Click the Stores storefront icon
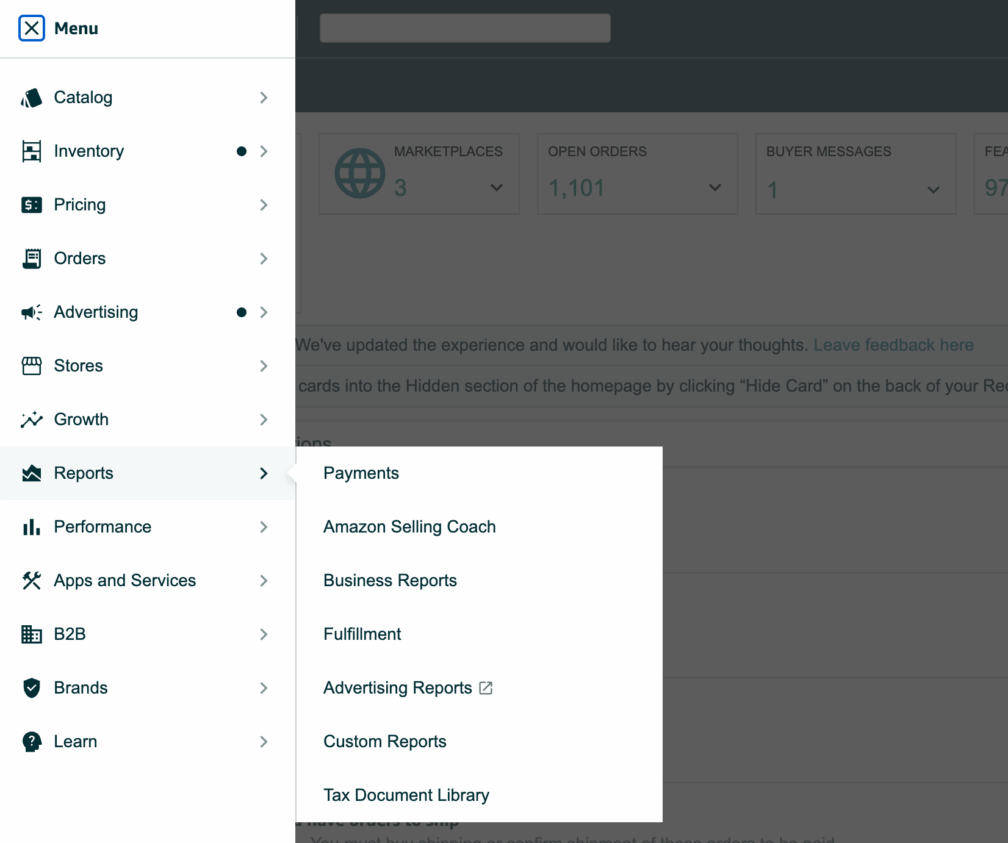This screenshot has height=843, width=1008. pos(32,366)
